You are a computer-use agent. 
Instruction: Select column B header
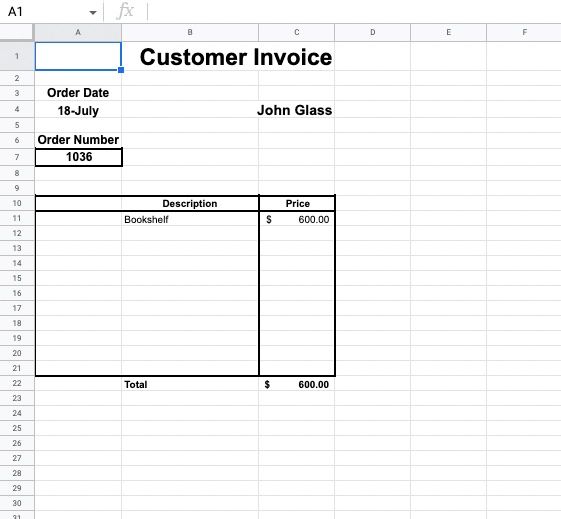click(190, 32)
